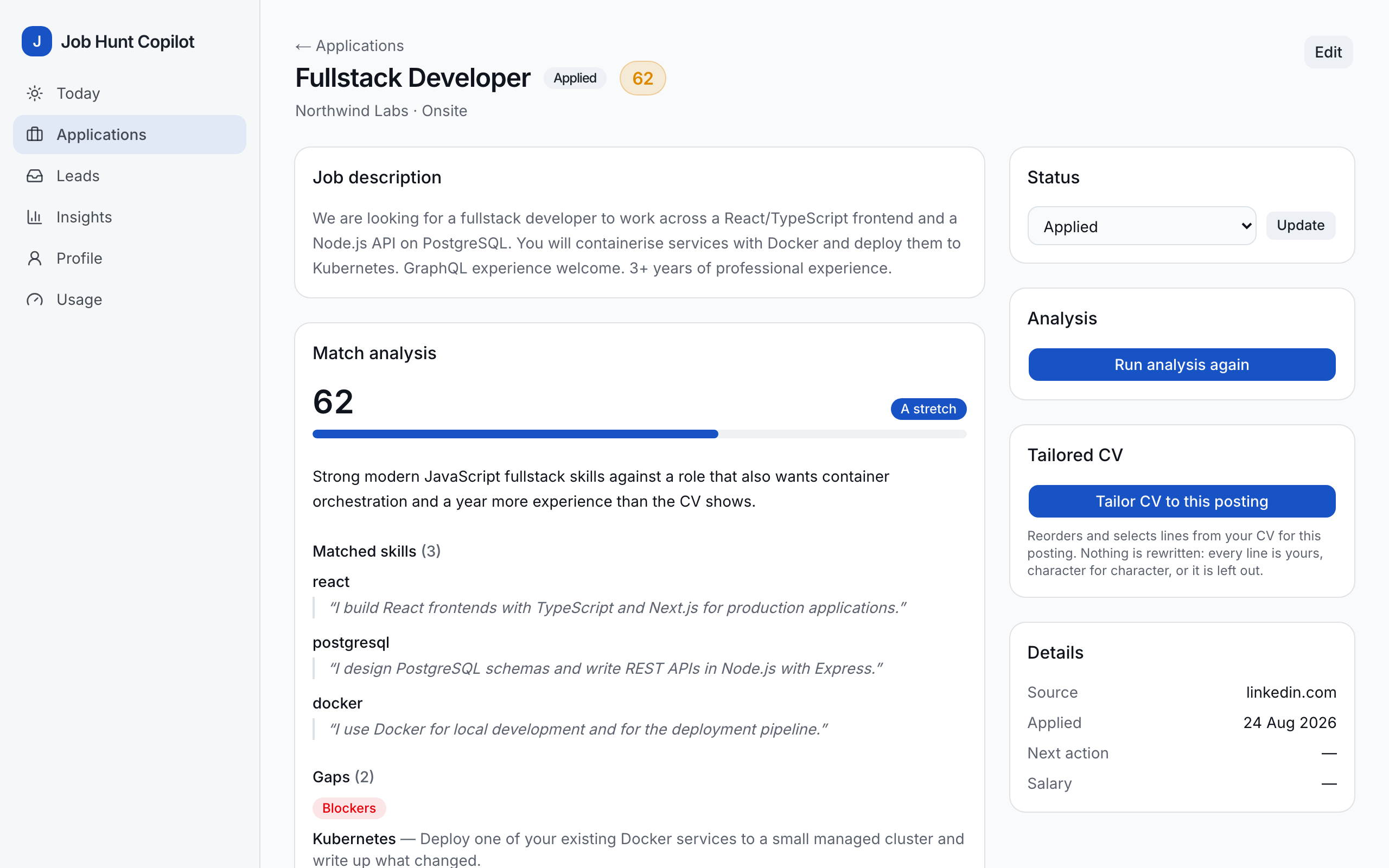The image size is (1389, 868).
Task: Click the Applied badge beside the title
Action: click(575, 78)
